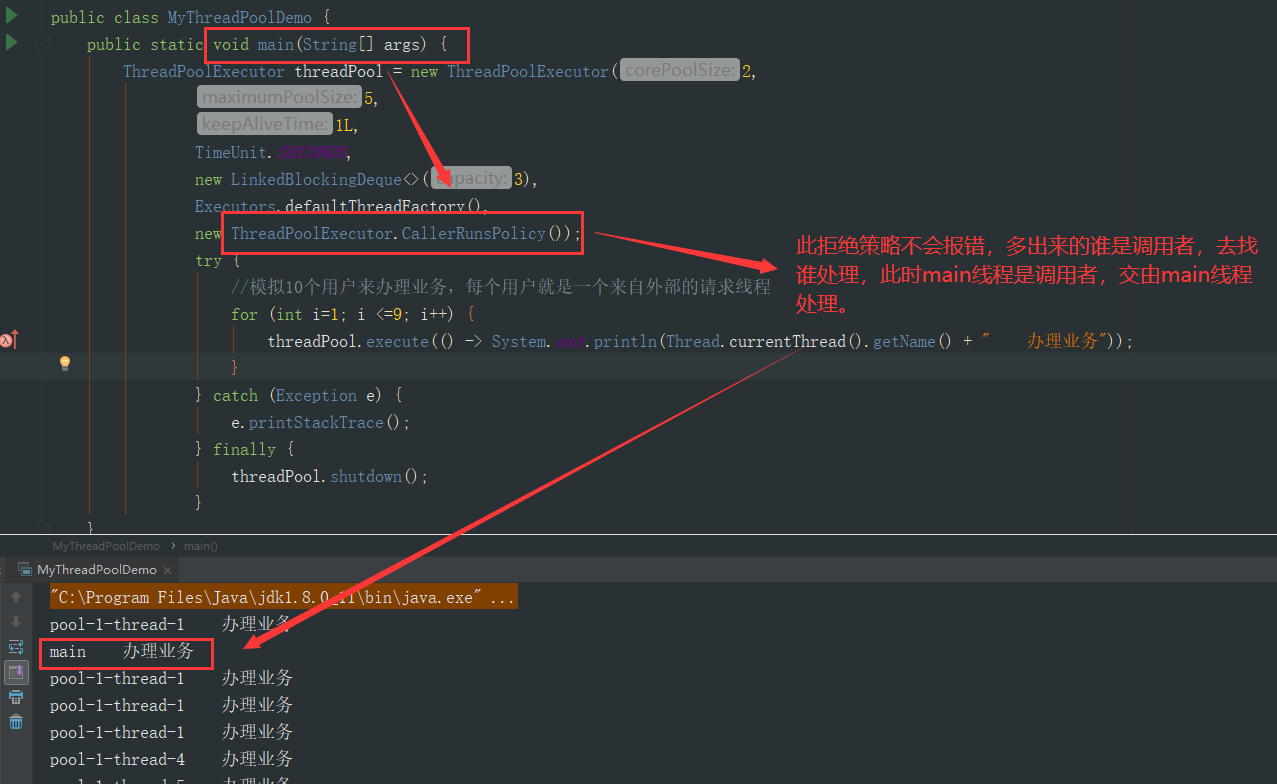This screenshot has height=784, width=1277.
Task: Expand the java.exe command line in console
Action: coord(284,598)
